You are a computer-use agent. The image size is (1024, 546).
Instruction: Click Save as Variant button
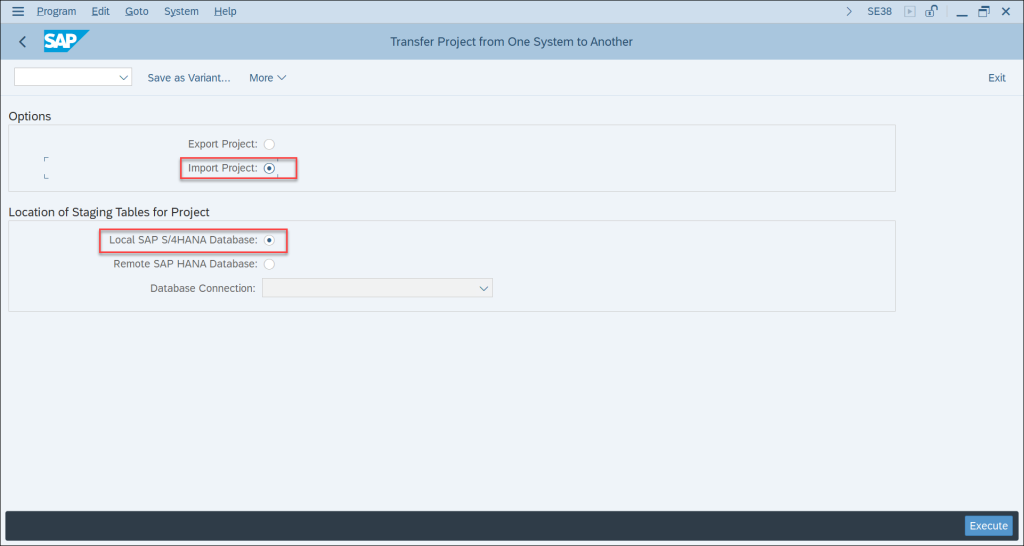click(x=189, y=78)
